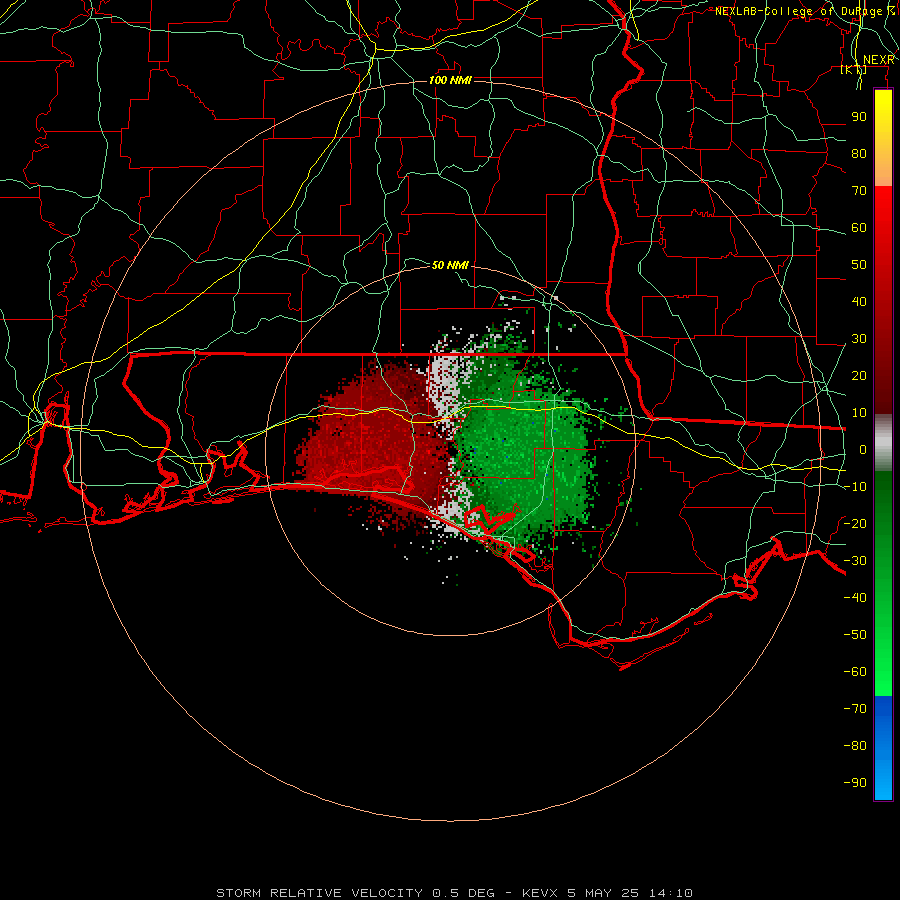
Task: Click the "-90" value on the velocity scale
Action: [x=855, y=783]
